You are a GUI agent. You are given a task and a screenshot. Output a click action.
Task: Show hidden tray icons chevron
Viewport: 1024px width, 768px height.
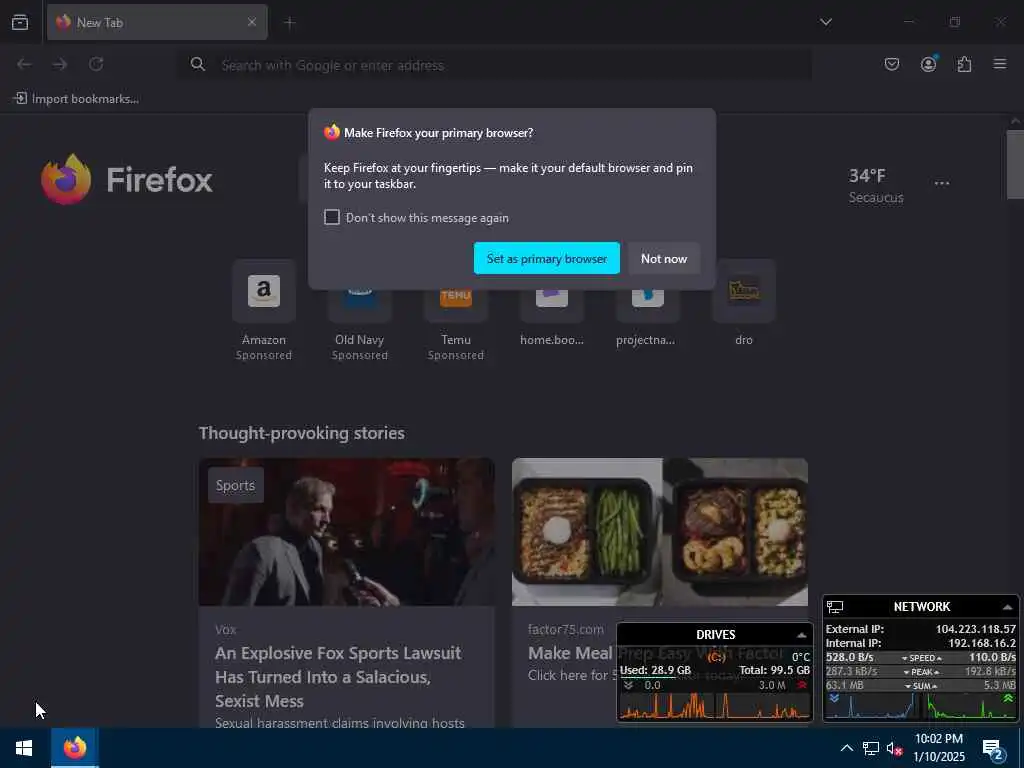pos(846,748)
